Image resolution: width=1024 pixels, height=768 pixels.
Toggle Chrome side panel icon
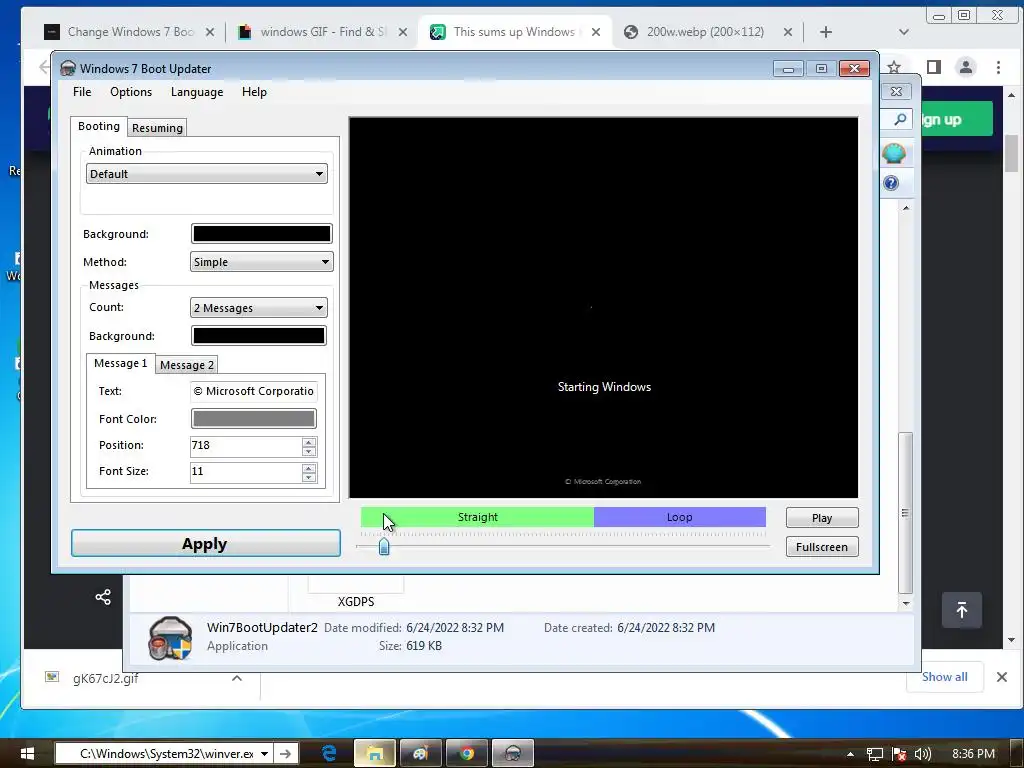pos(934,67)
